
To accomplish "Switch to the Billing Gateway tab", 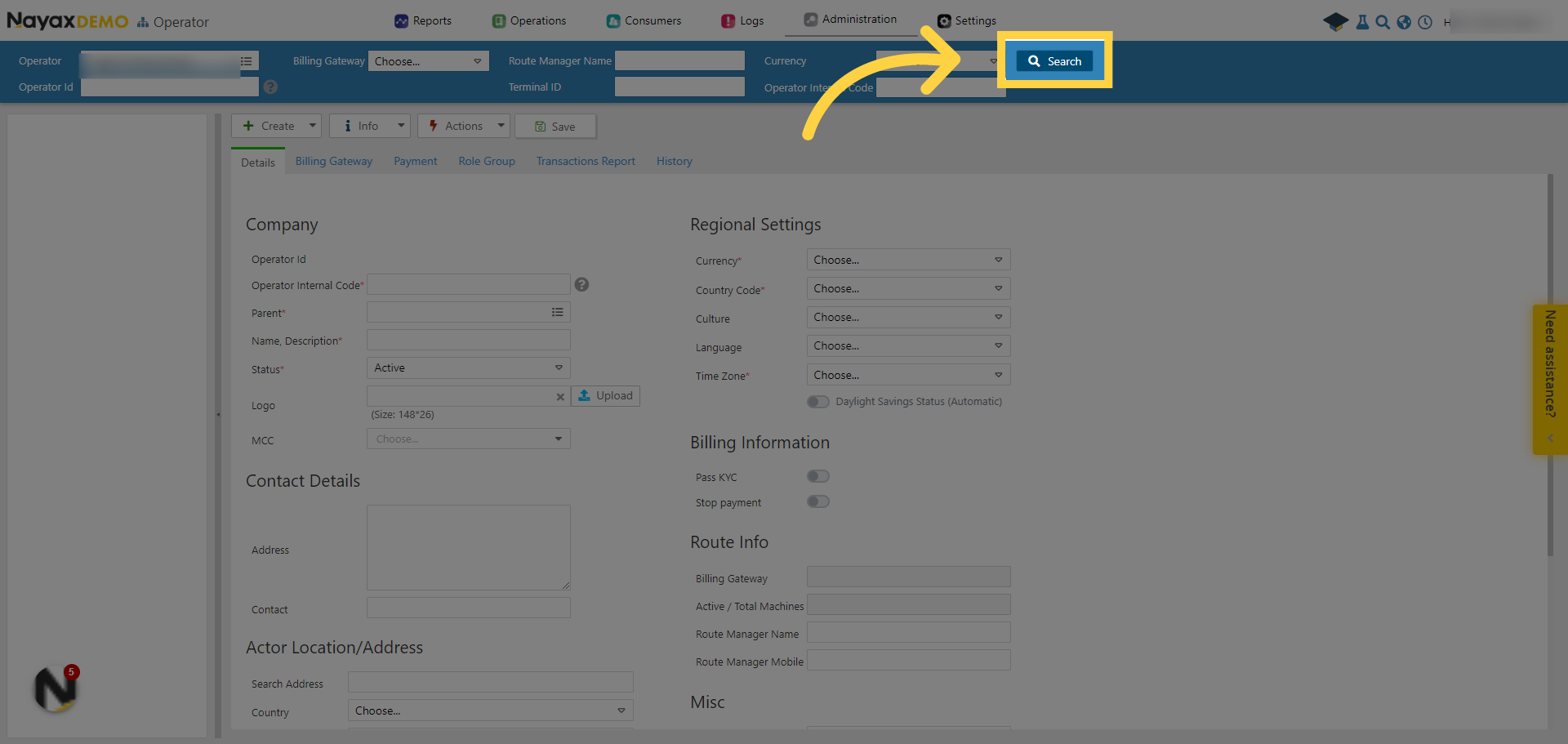I will 334,161.
